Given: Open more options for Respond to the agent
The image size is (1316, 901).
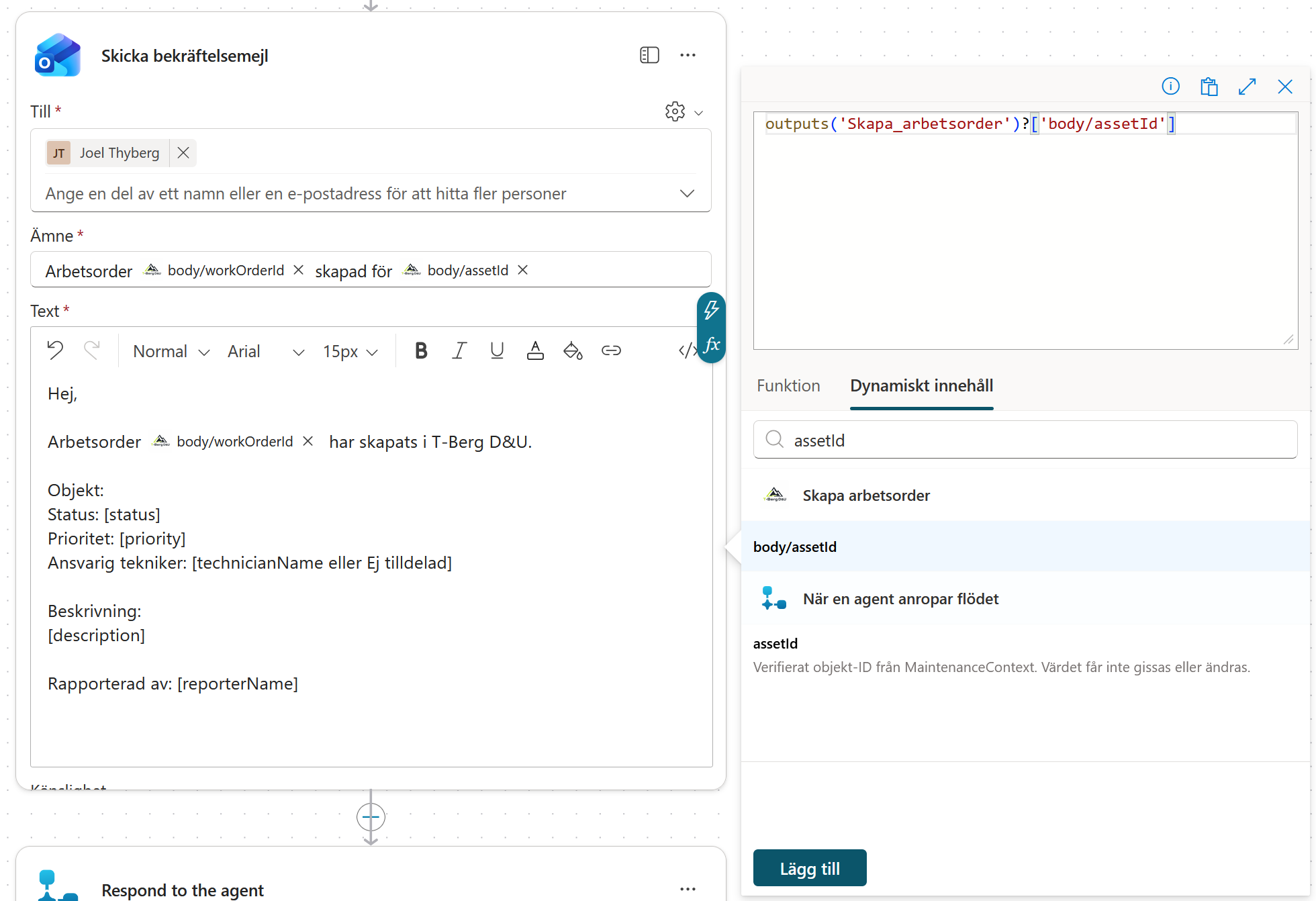Looking at the screenshot, I should click(x=688, y=889).
